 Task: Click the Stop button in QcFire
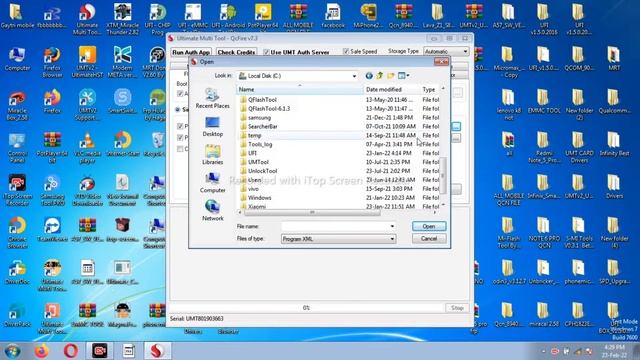tap(457, 308)
